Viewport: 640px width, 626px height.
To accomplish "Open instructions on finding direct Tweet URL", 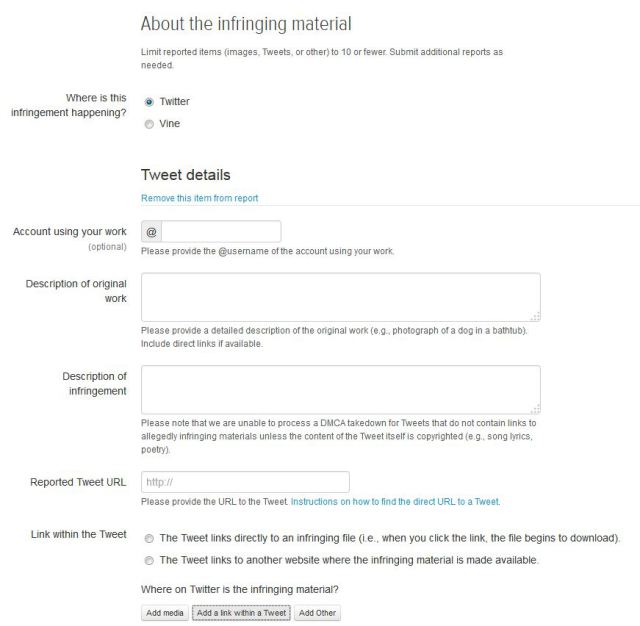I will point(395,502).
